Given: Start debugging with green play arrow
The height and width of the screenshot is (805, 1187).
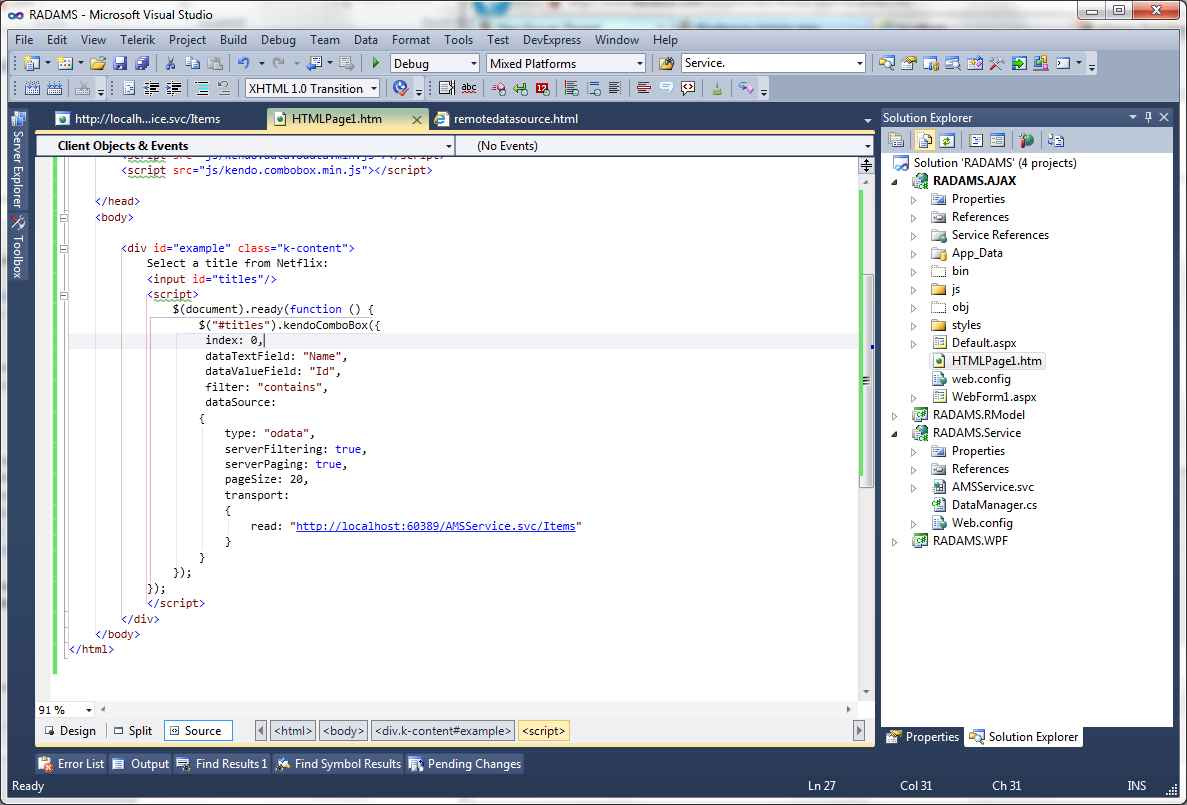Looking at the screenshot, I should click(x=376, y=63).
